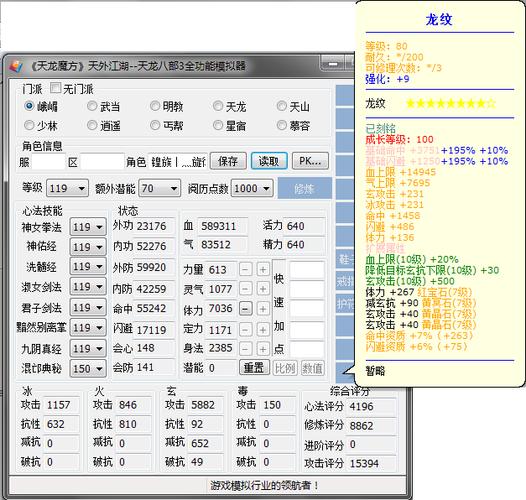Click the 读取 load button

pos(269,161)
